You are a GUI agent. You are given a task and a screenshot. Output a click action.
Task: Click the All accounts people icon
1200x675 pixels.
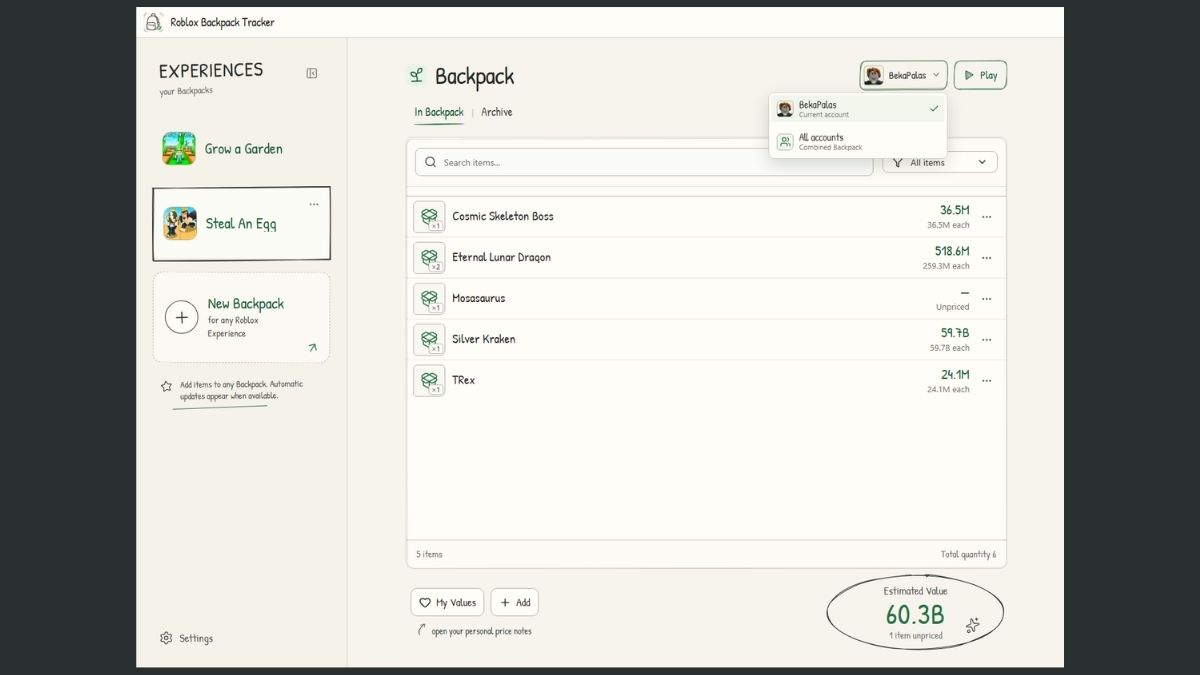[785, 142]
